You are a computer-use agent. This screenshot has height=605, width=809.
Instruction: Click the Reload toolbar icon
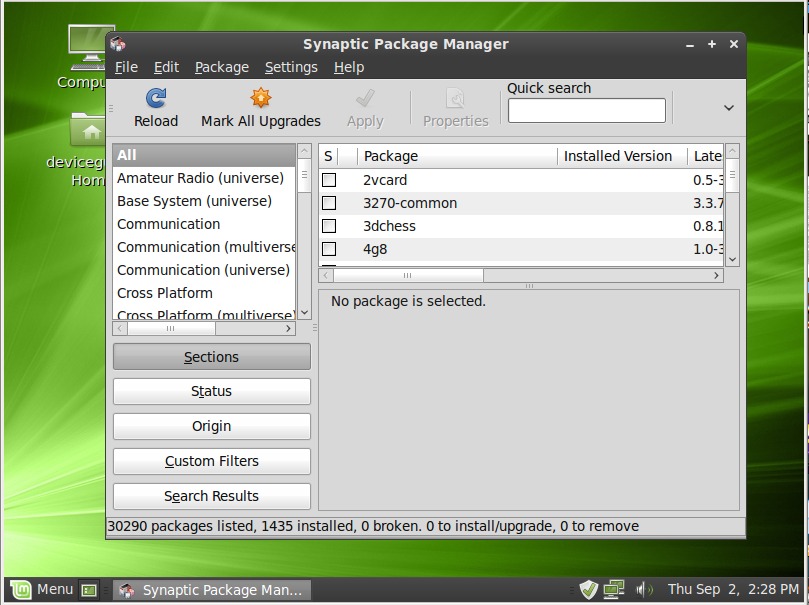click(x=156, y=97)
